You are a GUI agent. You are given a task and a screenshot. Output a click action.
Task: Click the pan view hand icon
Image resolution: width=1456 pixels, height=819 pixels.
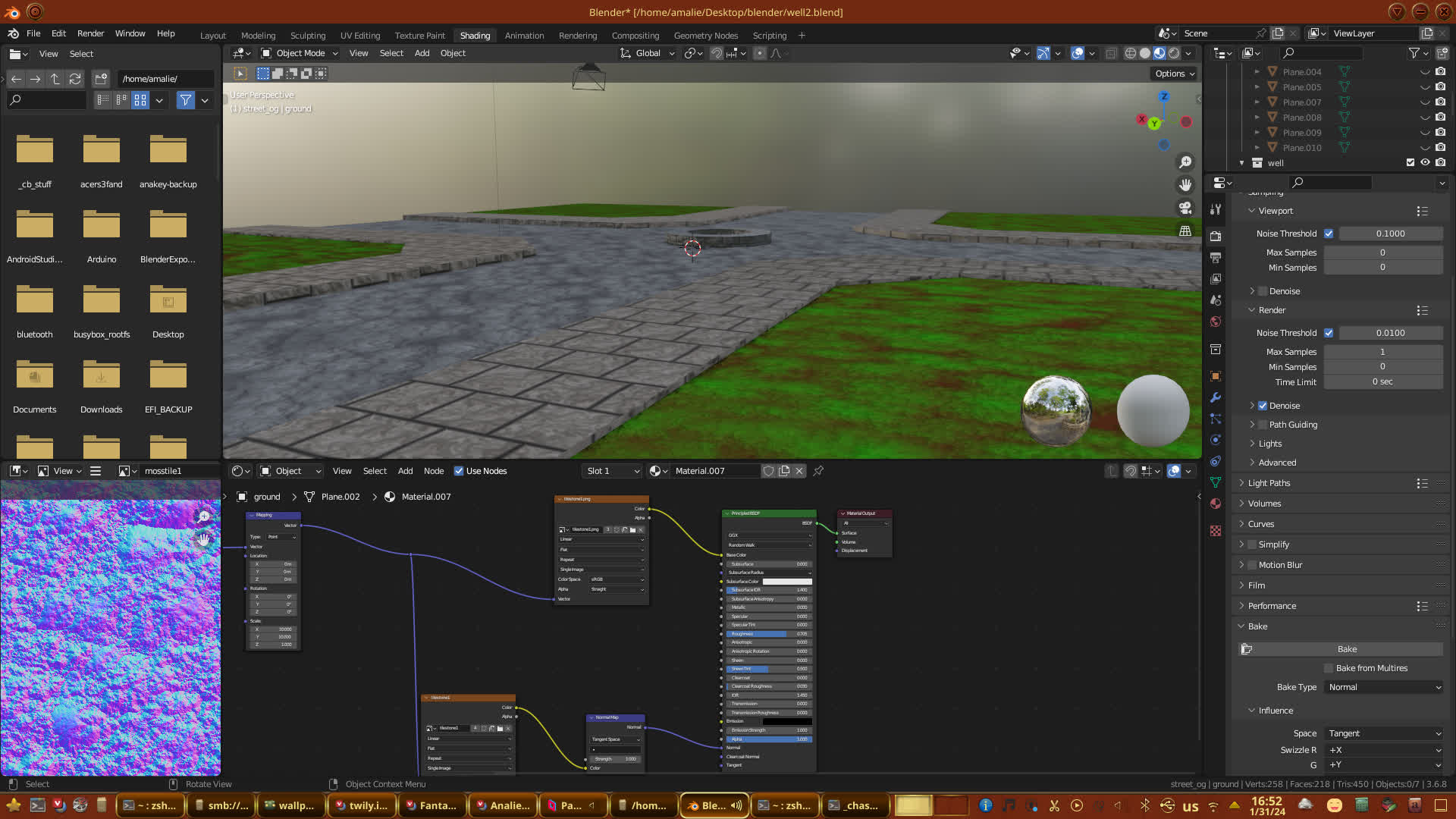1185,185
